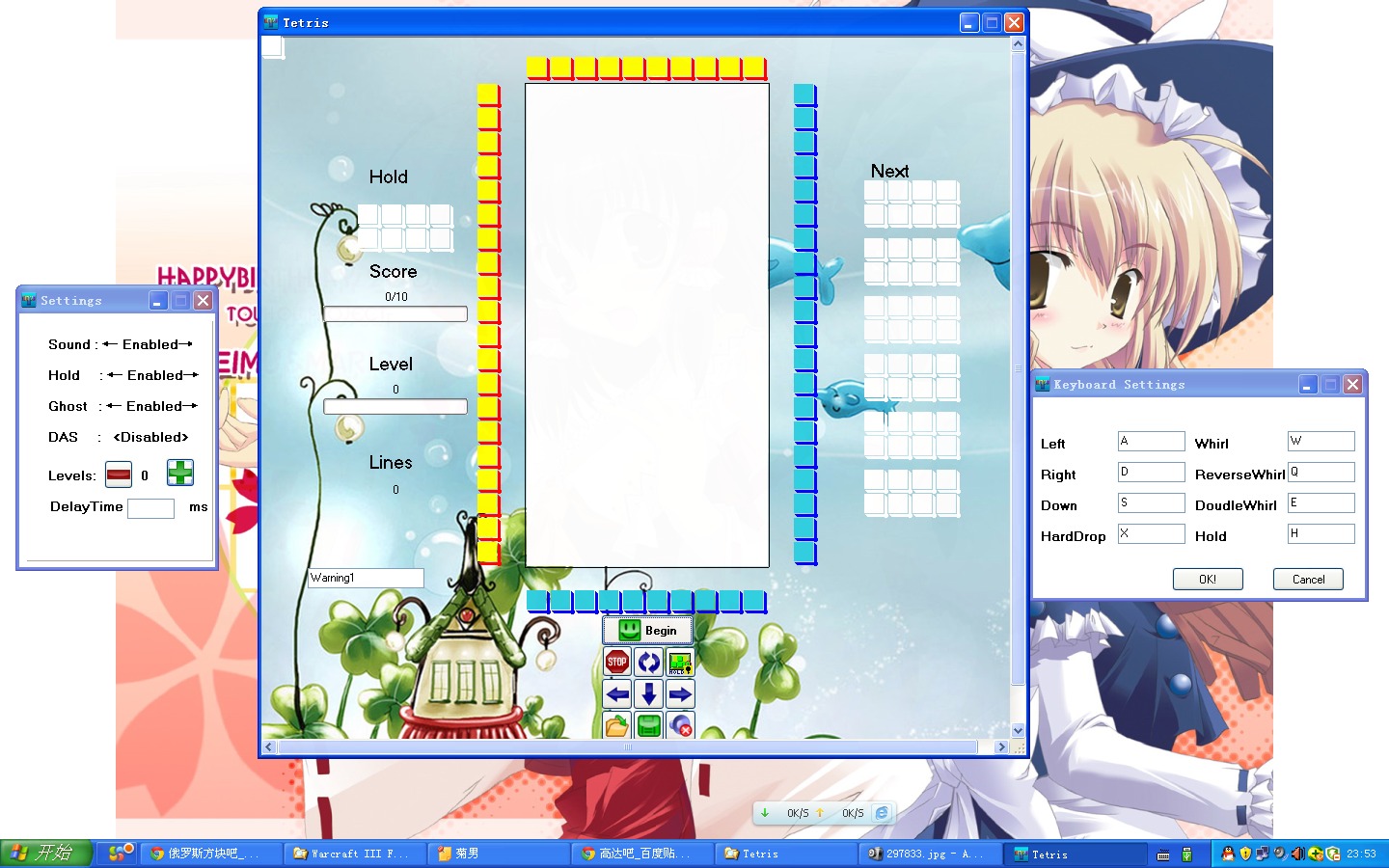This screenshot has width=1389, height=868.
Task: Click the red STOP sign icon
Action: click(x=617, y=662)
